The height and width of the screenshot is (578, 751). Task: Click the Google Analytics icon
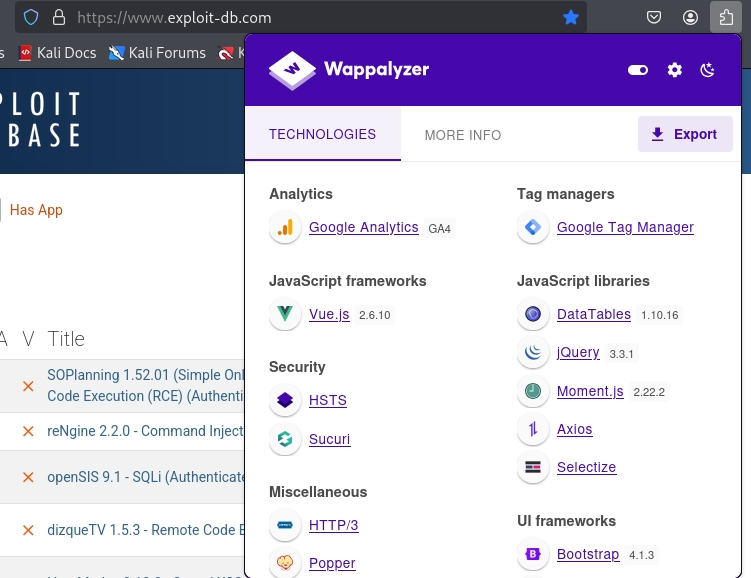[x=285, y=227]
